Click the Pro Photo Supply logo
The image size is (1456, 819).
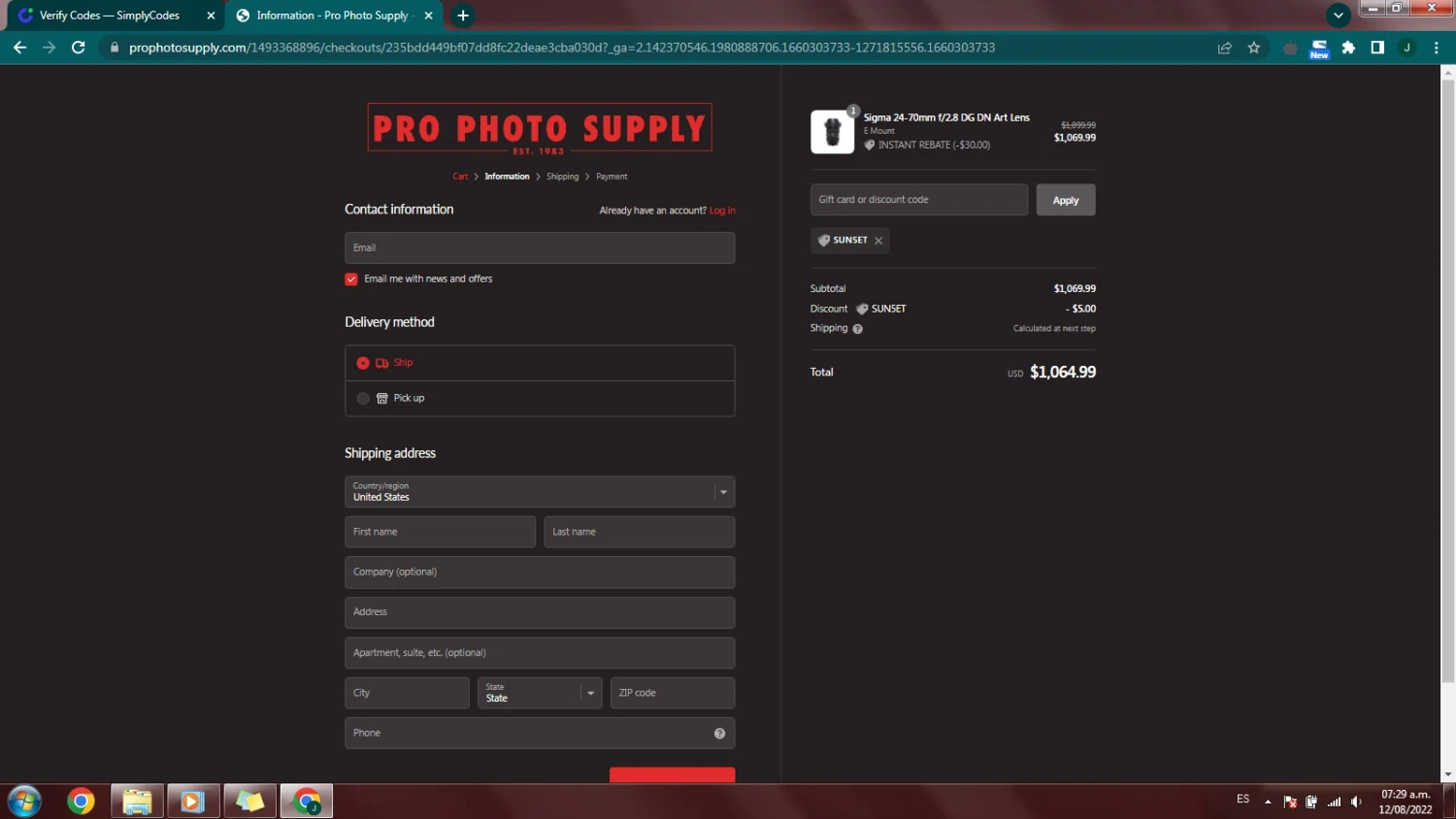click(x=540, y=128)
